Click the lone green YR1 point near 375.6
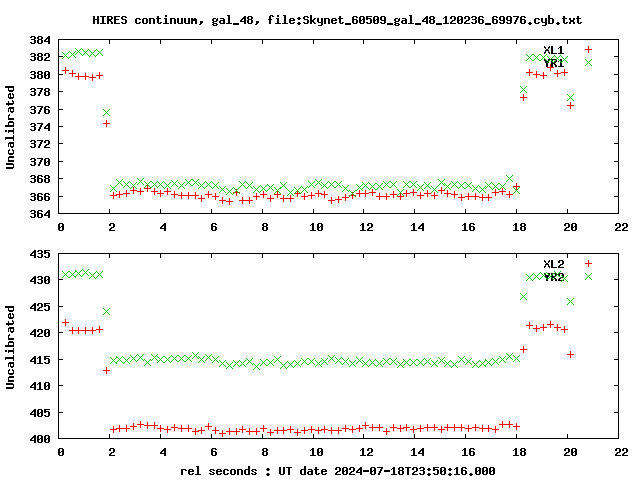Viewport: 640px width, 480px height. point(107,112)
